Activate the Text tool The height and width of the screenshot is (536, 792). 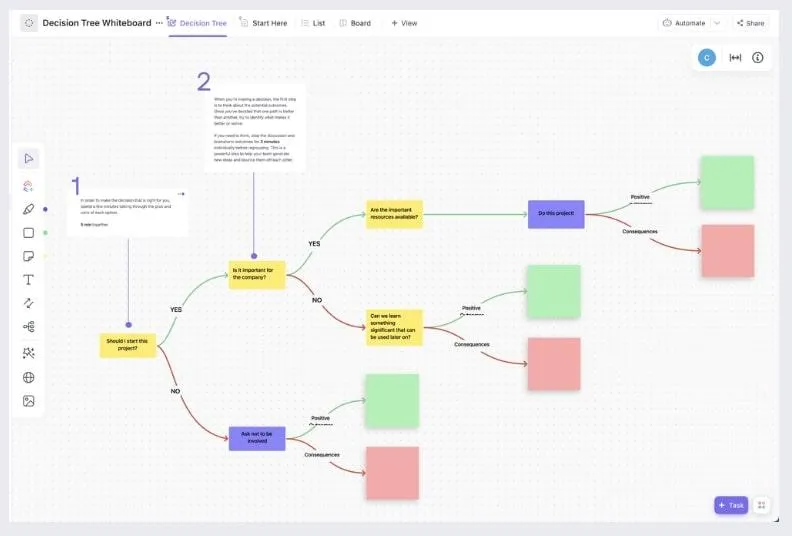[29, 280]
